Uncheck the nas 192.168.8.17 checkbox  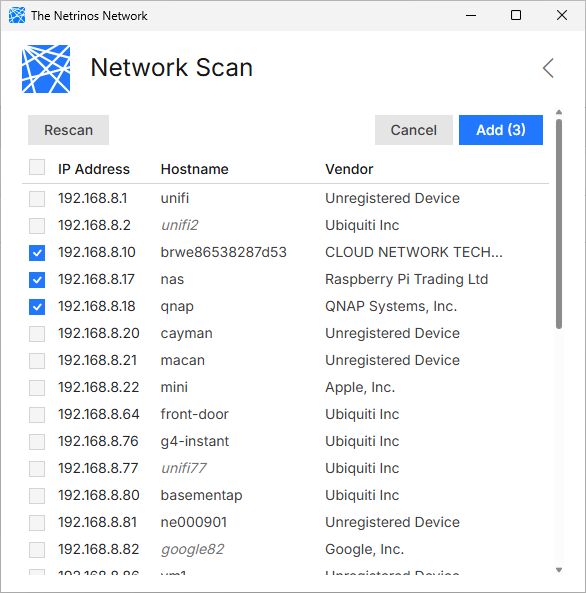(37, 280)
